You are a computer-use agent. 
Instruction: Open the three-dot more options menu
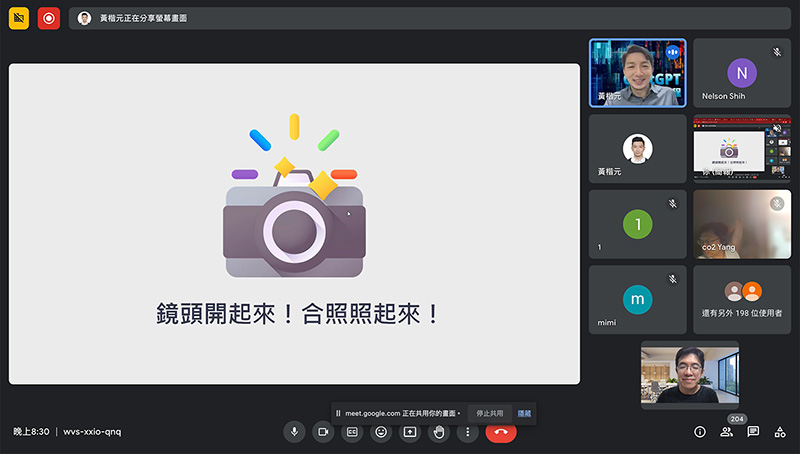(x=467, y=432)
